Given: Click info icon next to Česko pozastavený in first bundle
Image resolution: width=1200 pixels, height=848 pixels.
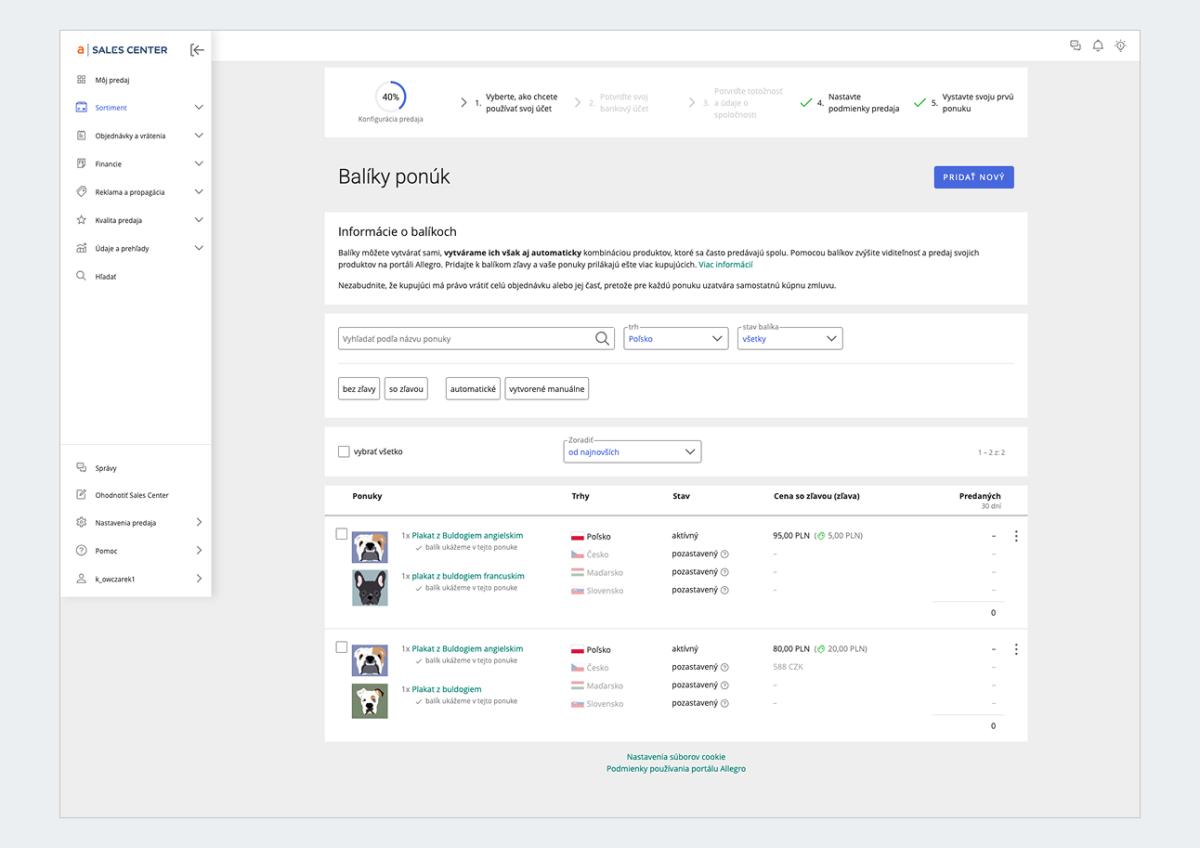Looking at the screenshot, I should coord(725,554).
